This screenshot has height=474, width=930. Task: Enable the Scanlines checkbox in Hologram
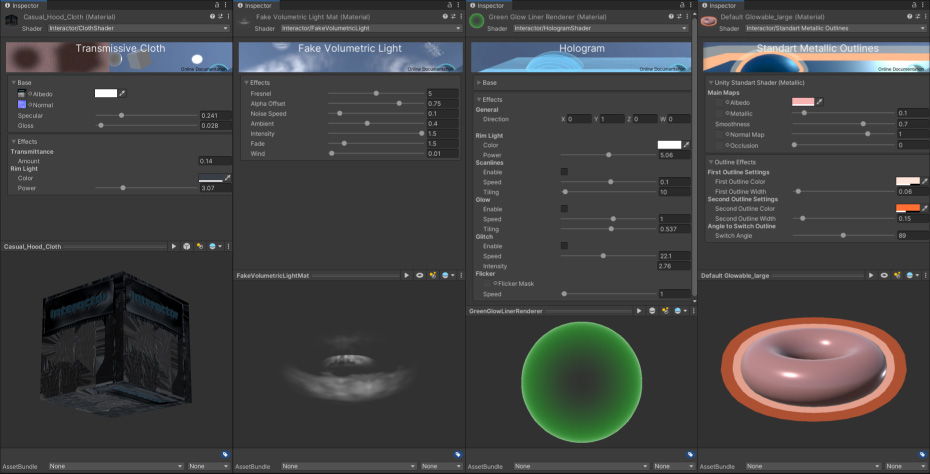pyautogui.click(x=564, y=172)
